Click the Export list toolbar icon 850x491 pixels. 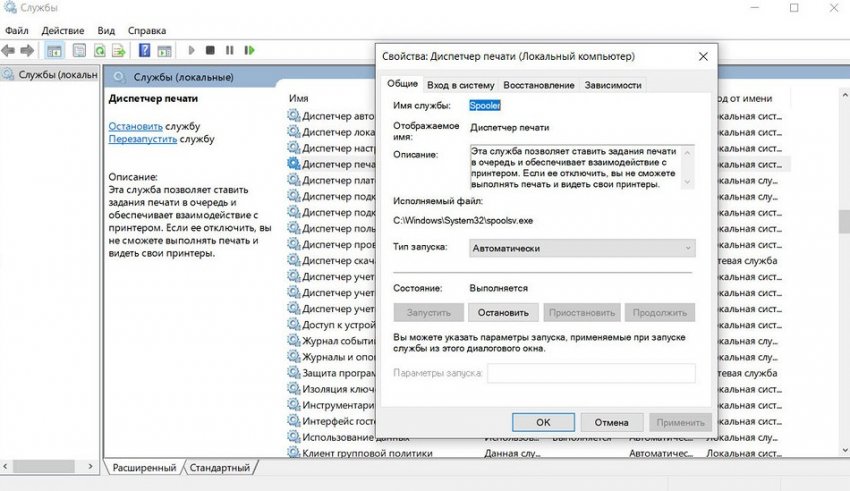119,50
